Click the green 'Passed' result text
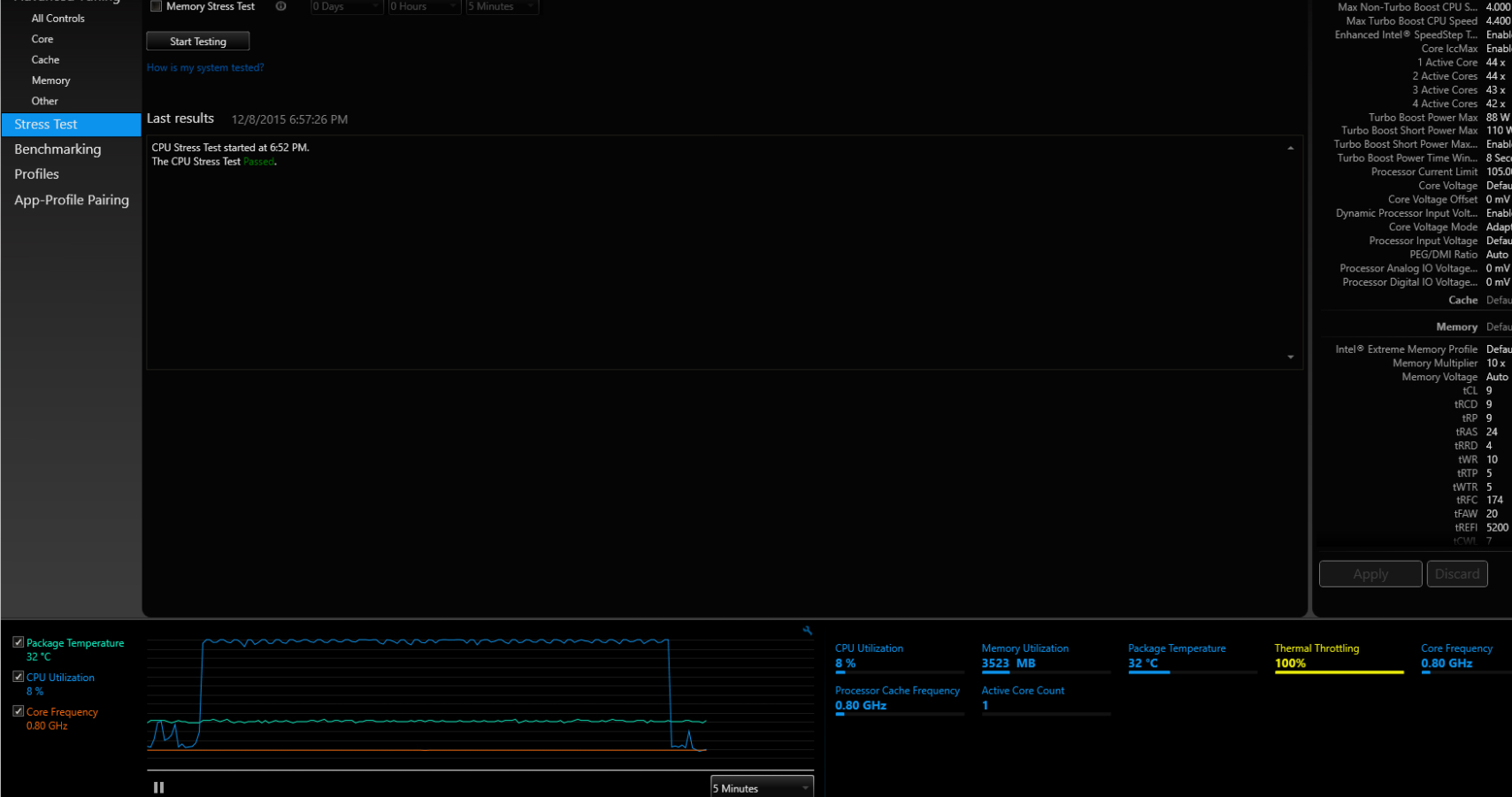Screen dimensions: 1512x797 click(x=258, y=162)
